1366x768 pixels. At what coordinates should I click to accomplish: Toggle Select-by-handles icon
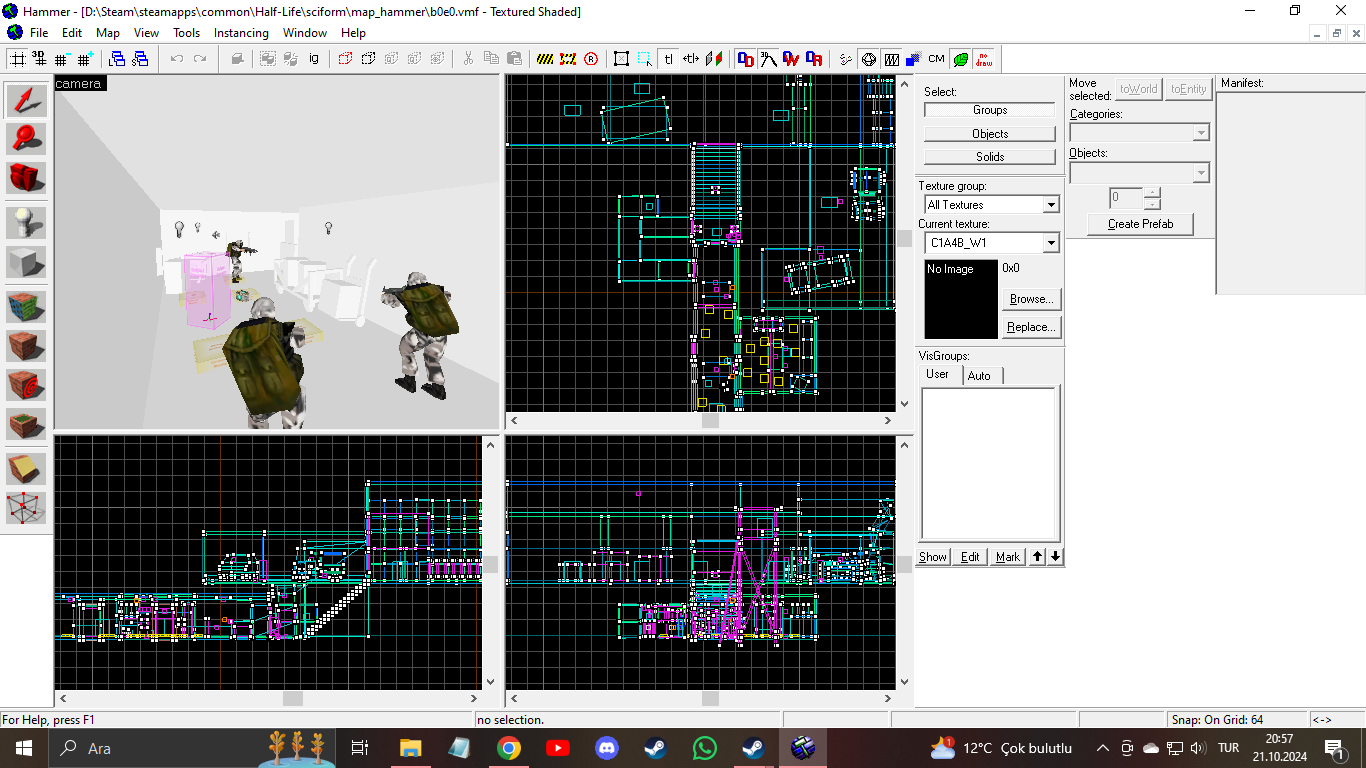[x=622, y=59]
